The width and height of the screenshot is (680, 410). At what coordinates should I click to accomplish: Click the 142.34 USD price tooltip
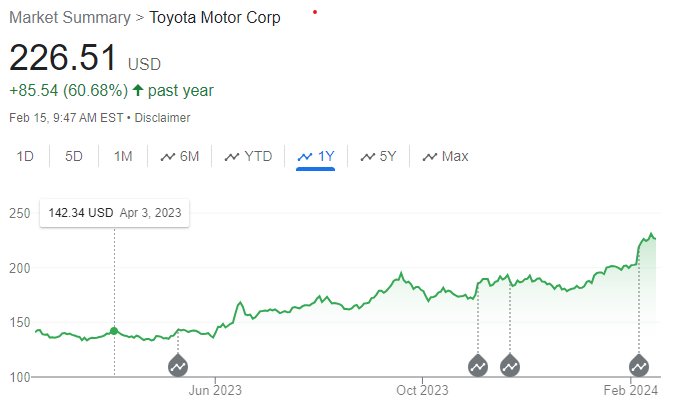(114, 213)
